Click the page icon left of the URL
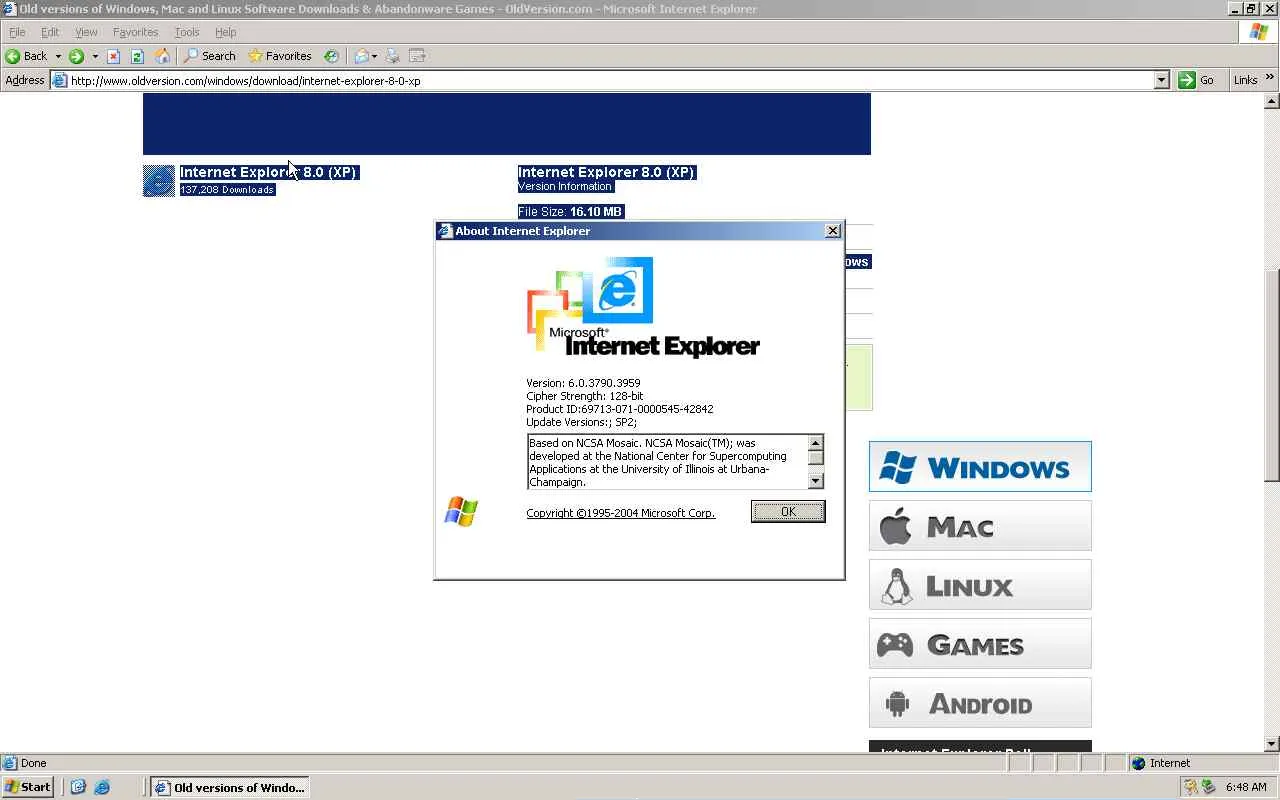Image resolution: width=1280 pixels, height=800 pixels. tap(60, 80)
